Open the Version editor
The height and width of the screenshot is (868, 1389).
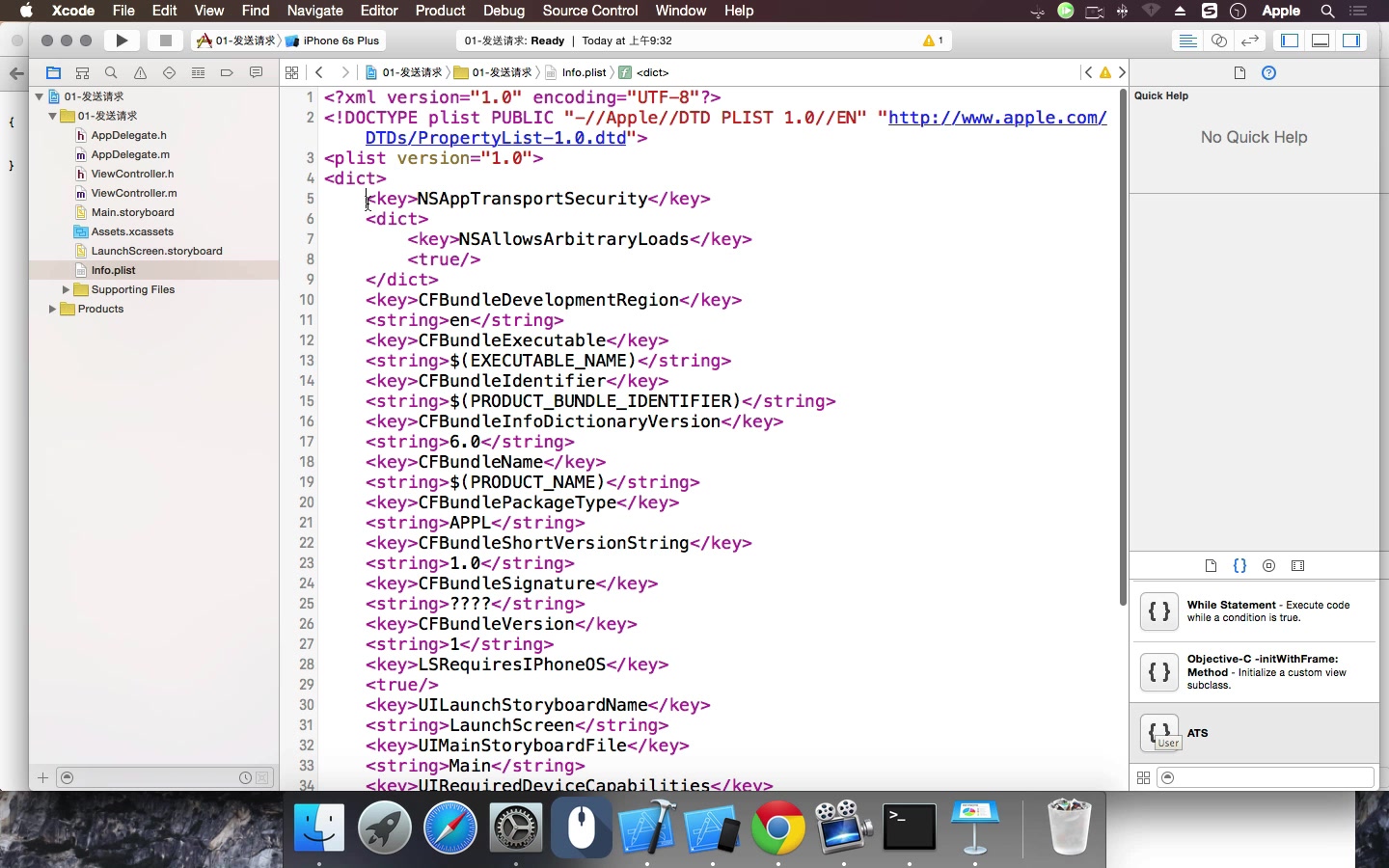(1249, 41)
